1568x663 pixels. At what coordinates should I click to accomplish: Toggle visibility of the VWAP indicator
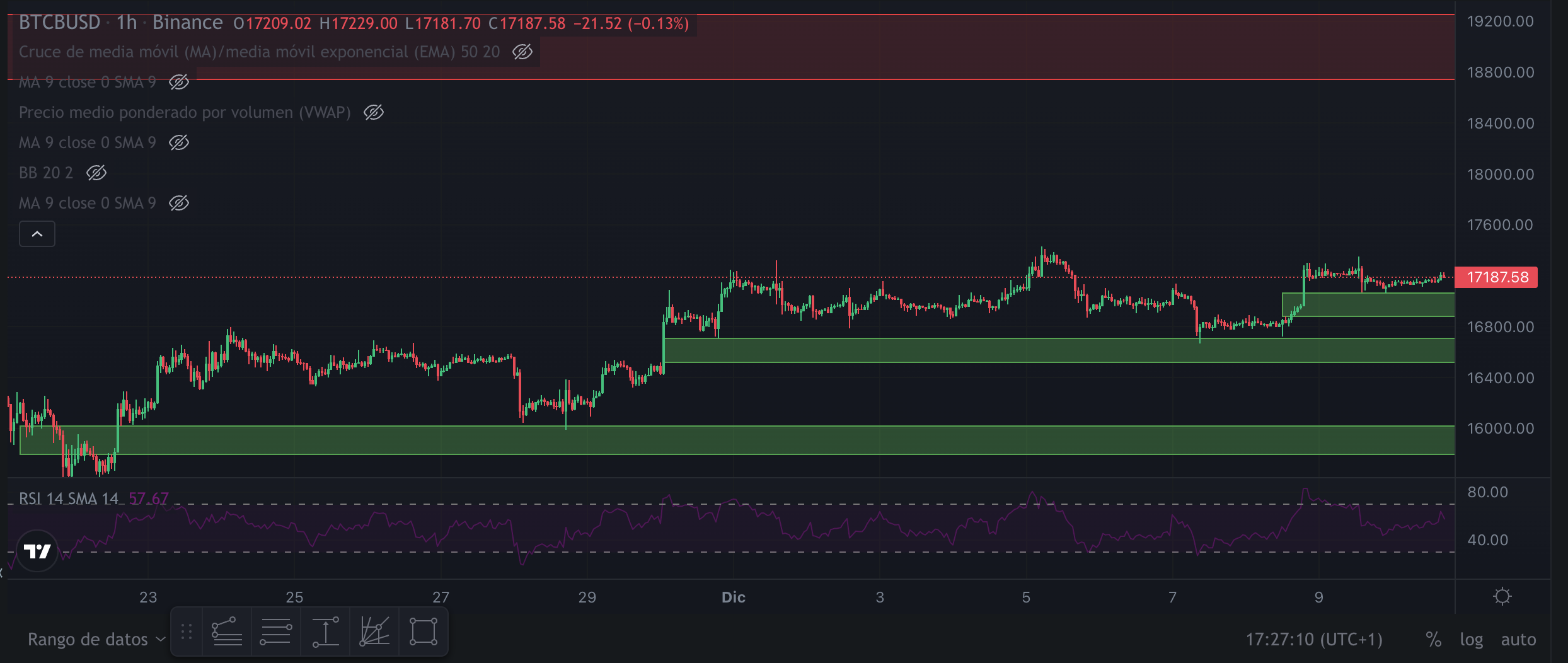(x=374, y=112)
